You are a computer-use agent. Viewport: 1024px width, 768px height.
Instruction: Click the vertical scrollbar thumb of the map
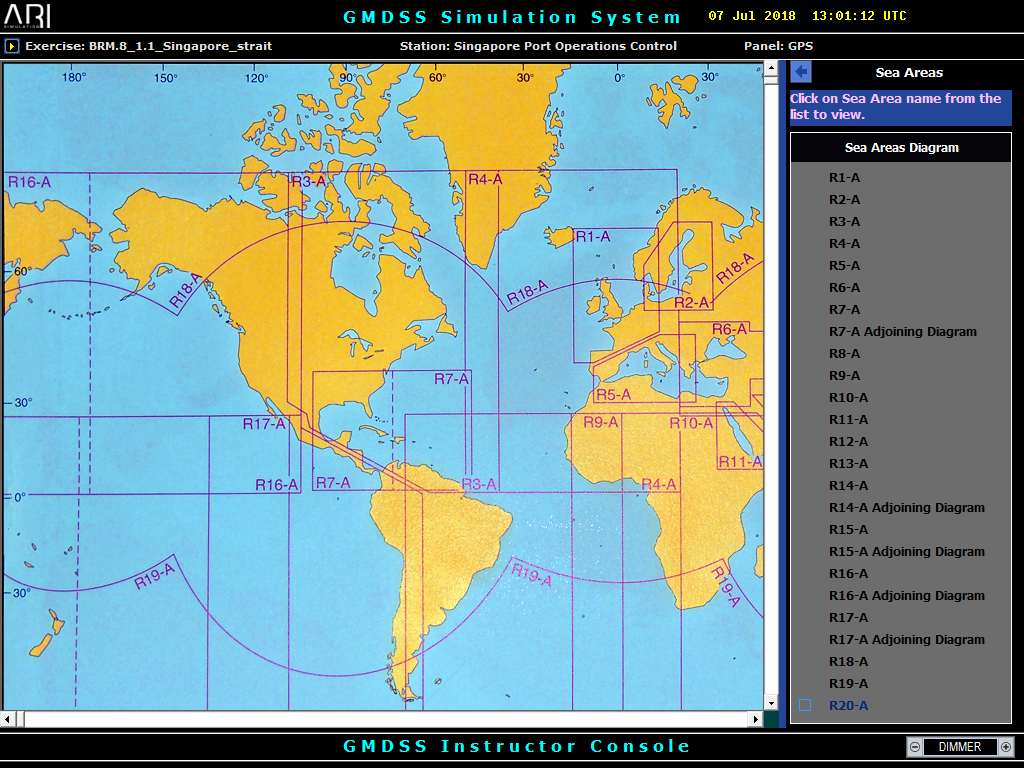(x=771, y=80)
